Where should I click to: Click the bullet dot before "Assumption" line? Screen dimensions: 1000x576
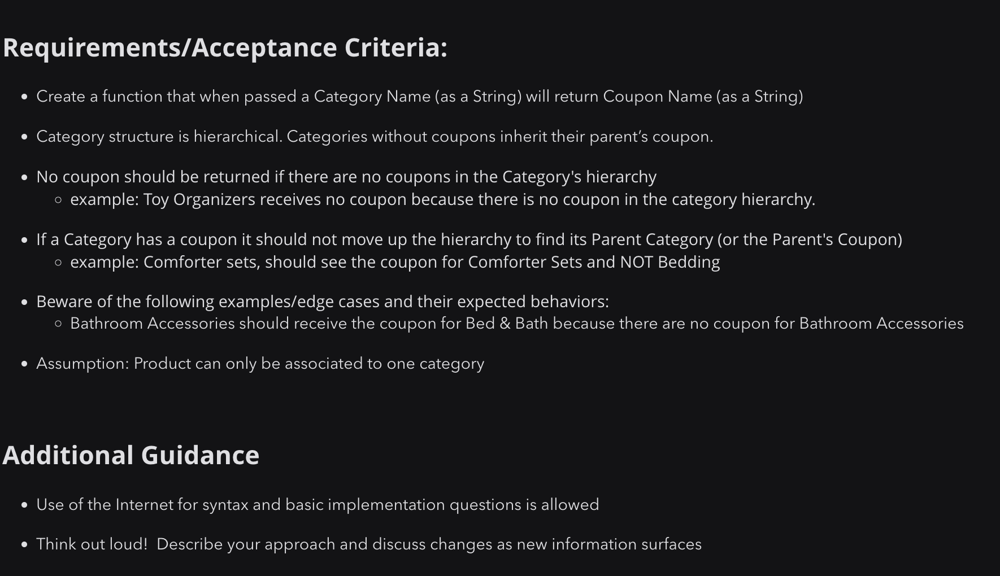pos(24,364)
